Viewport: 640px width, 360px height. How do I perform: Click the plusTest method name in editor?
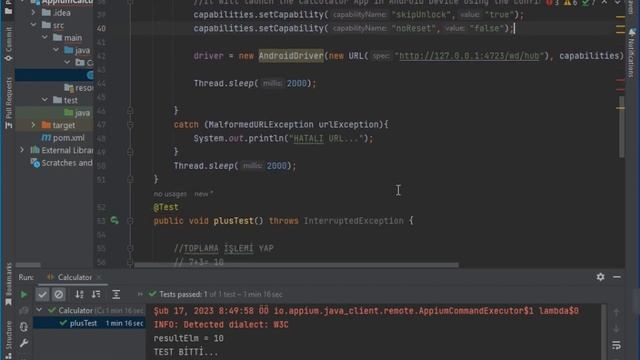[x=233, y=221]
